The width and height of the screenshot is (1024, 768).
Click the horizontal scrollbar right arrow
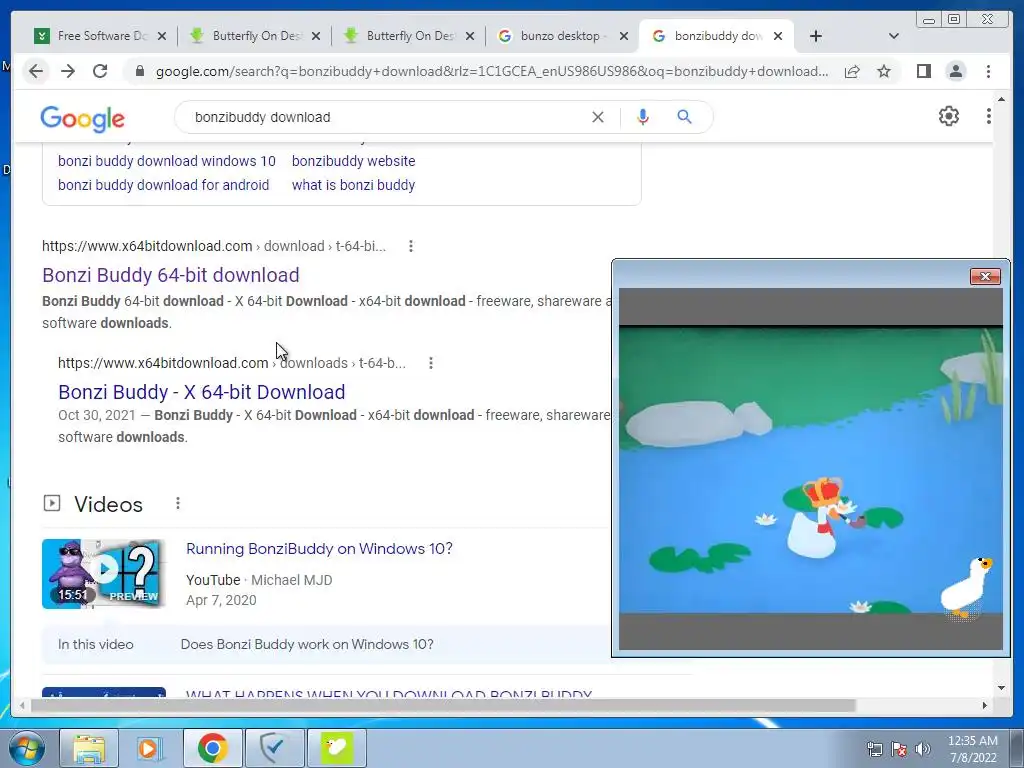pos(985,705)
